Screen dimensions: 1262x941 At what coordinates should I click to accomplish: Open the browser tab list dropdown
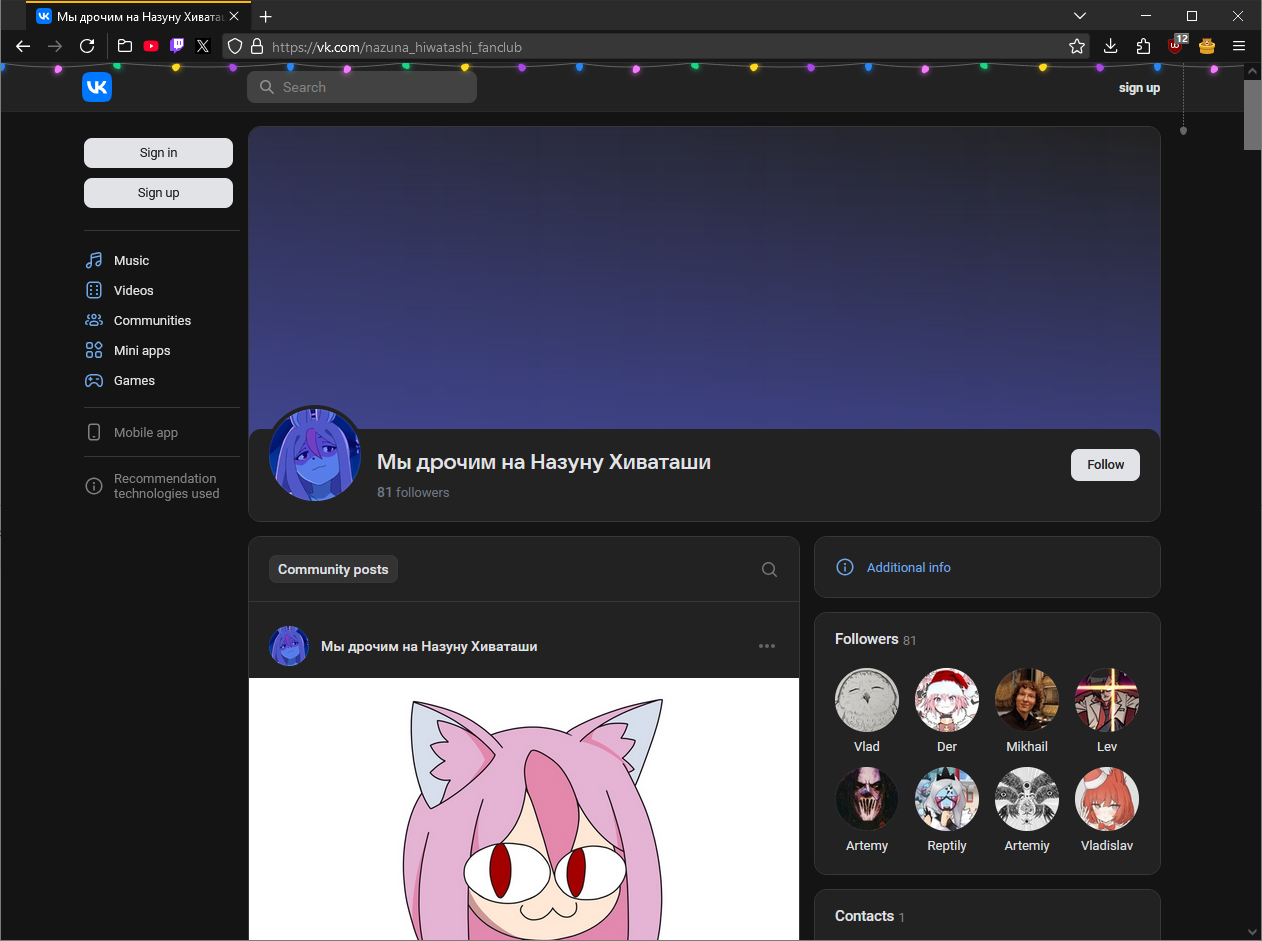coord(1080,16)
